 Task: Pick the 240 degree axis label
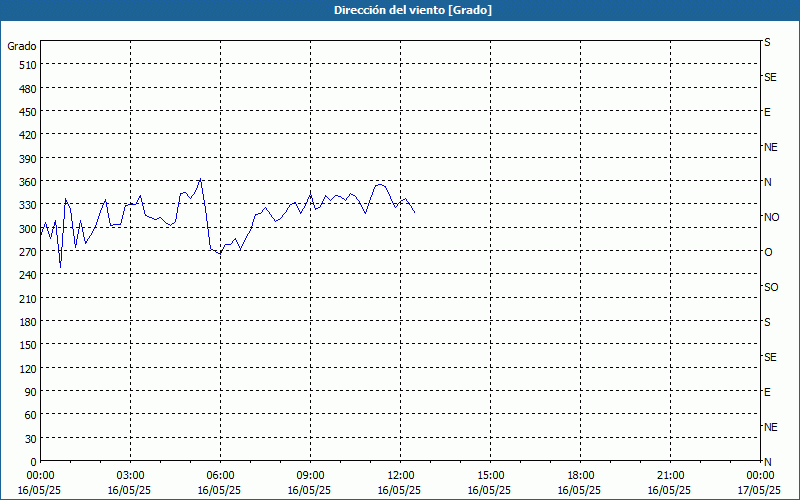[29, 275]
